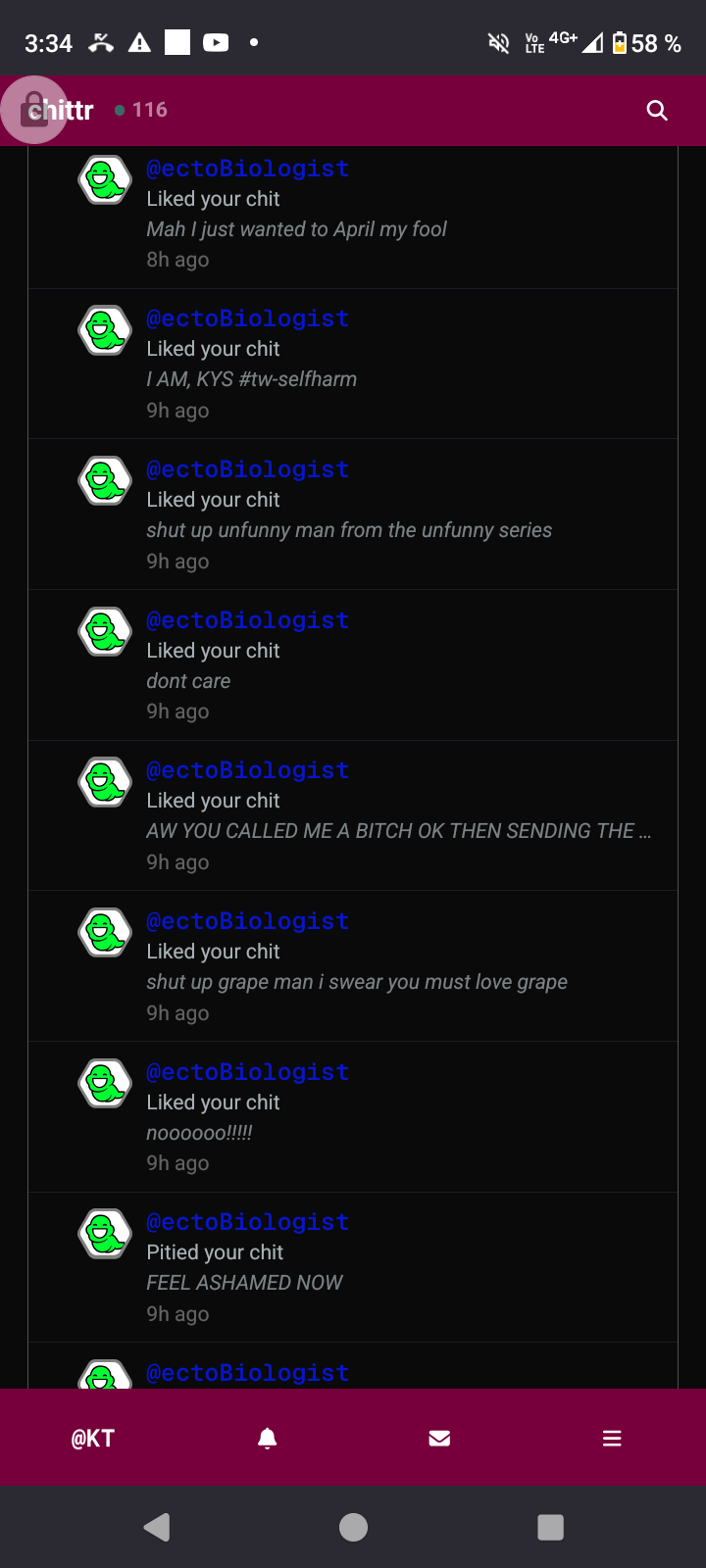Tap avatar beside 'noooooo!!!!!' notification
706x1568 pixels.
(x=105, y=1083)
